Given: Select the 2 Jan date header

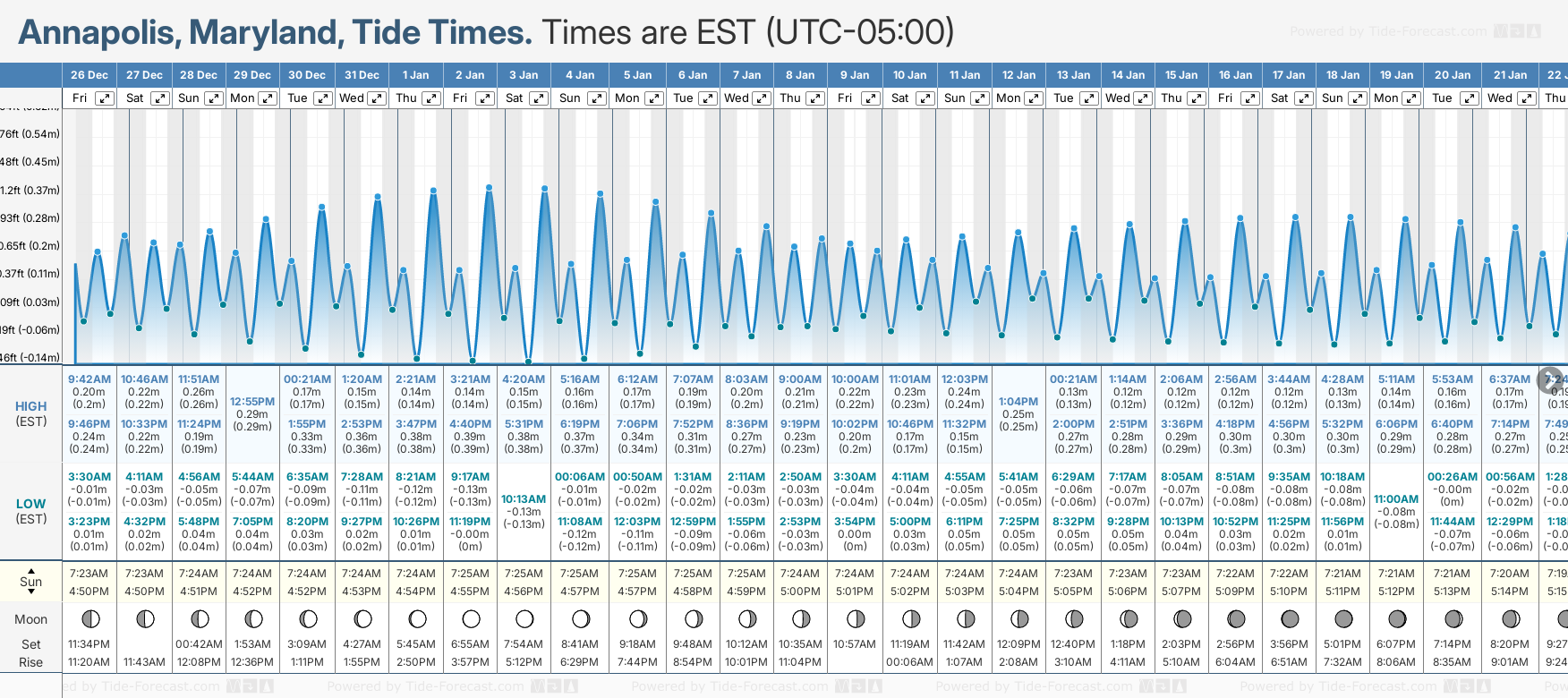Looking at the screenshot, I should pos(470,75).
